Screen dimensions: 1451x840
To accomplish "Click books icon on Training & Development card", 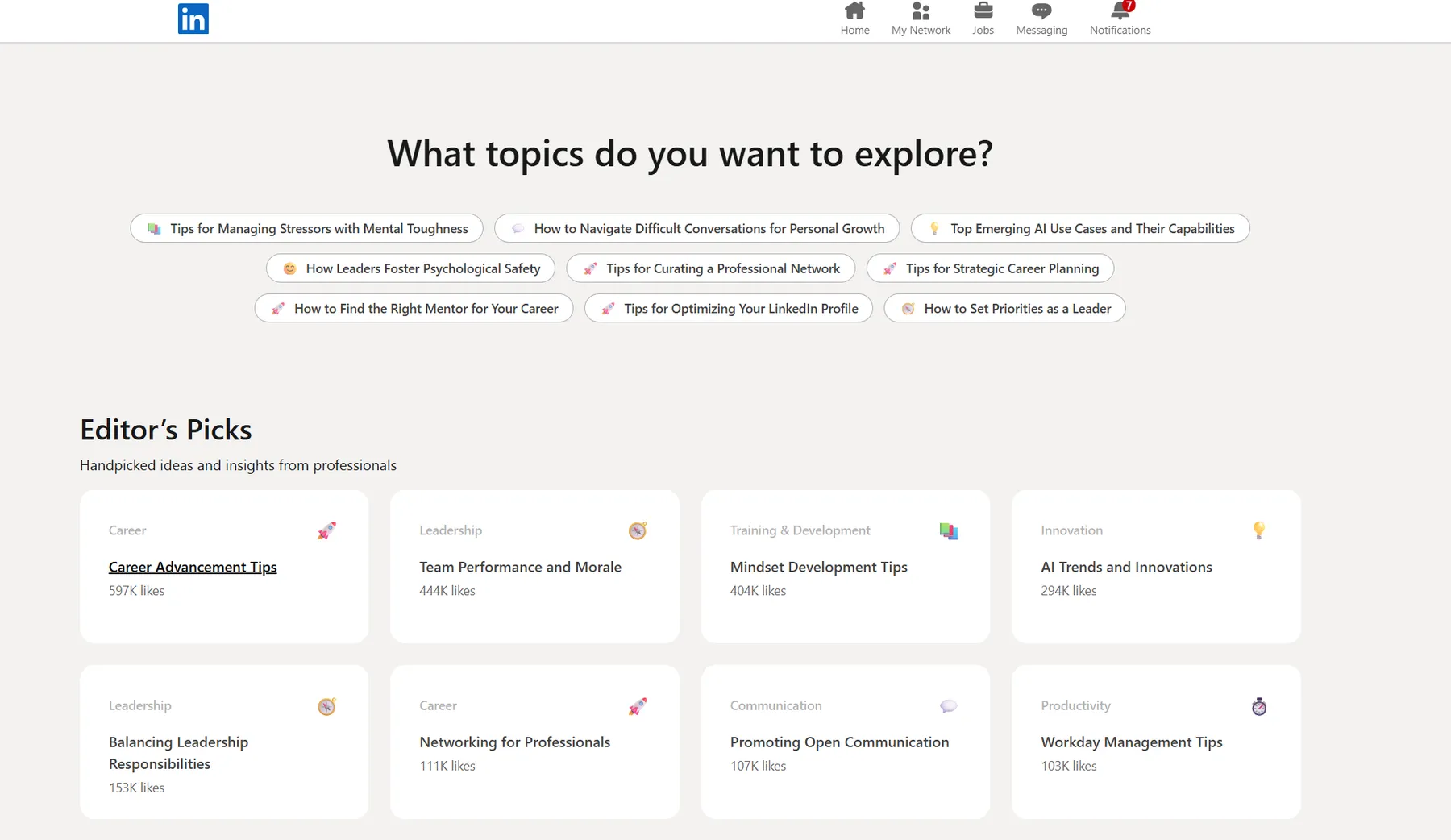I will click(948, 530).
